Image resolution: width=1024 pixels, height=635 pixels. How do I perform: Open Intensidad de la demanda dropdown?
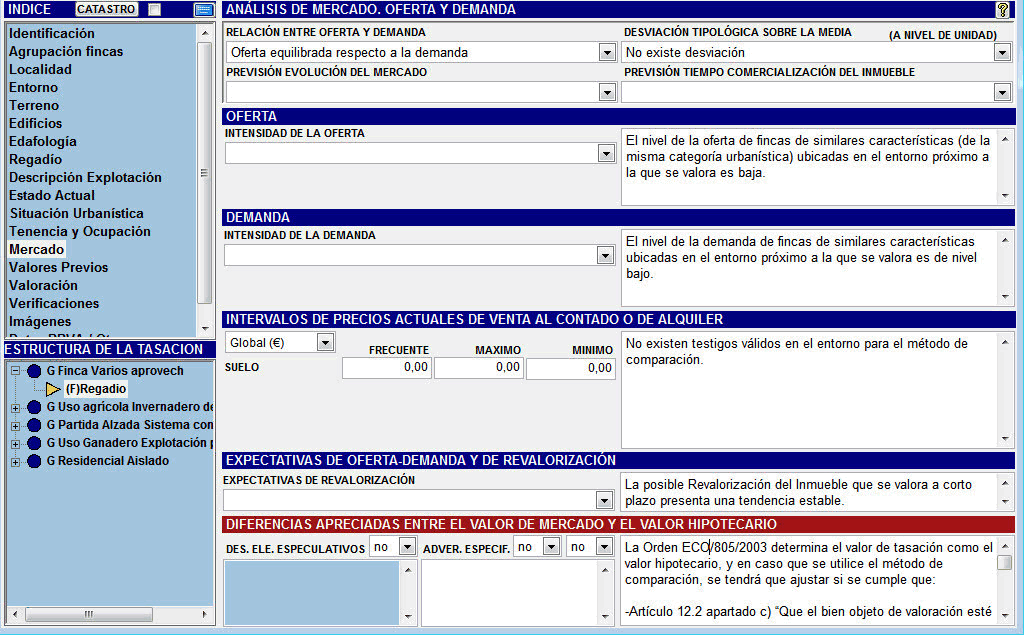tap(605, 255)
